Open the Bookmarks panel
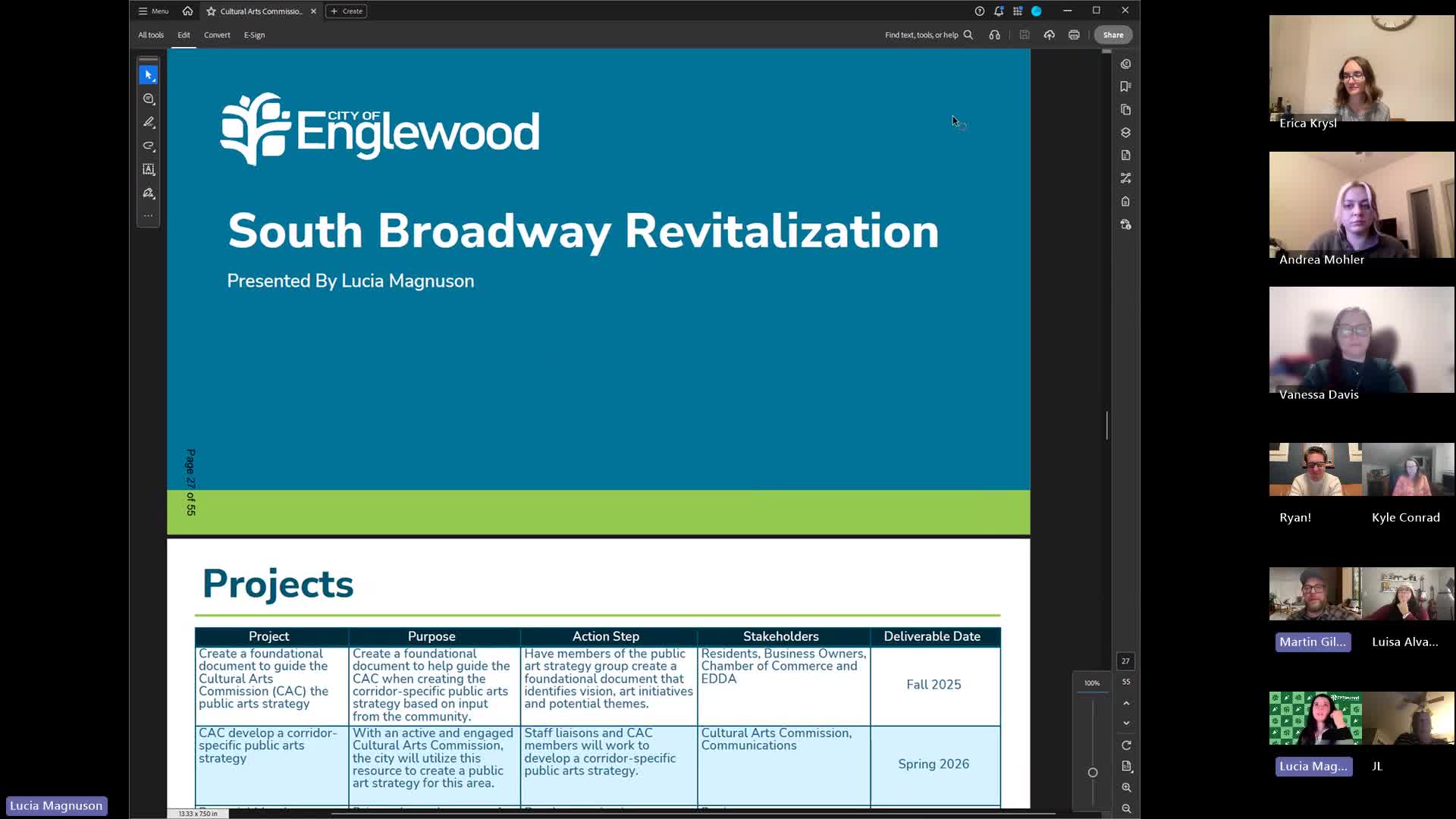Image resolution: width=1456 pixels, height=819 pixels. pos(1125,86)
